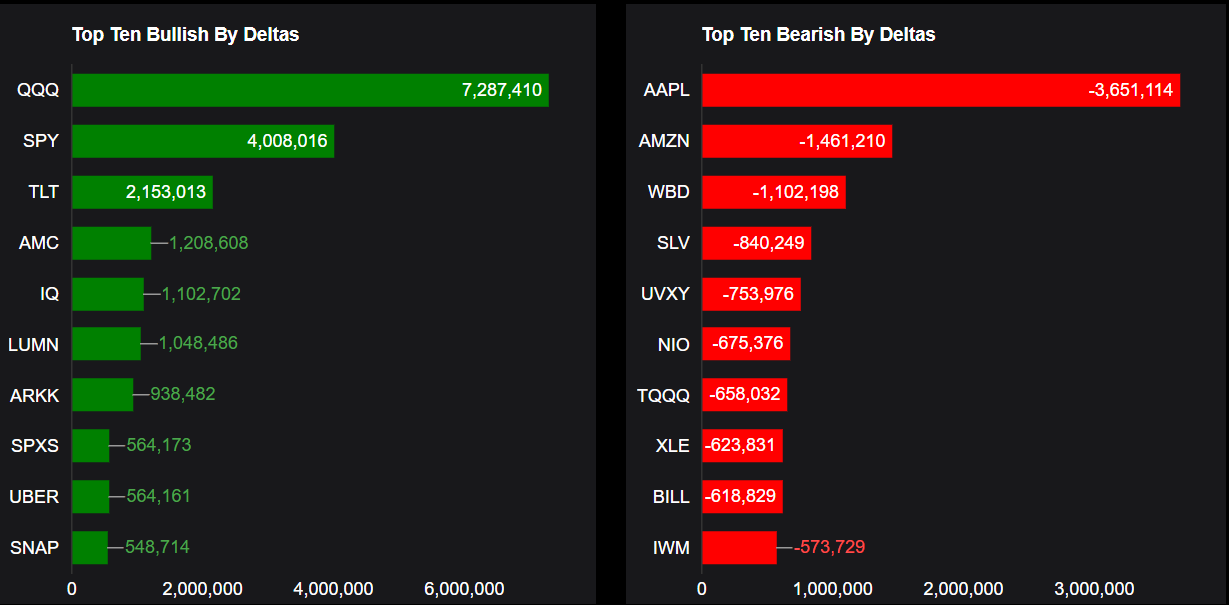
Task: Select the LUMN green bar
Action: [106, 344]
